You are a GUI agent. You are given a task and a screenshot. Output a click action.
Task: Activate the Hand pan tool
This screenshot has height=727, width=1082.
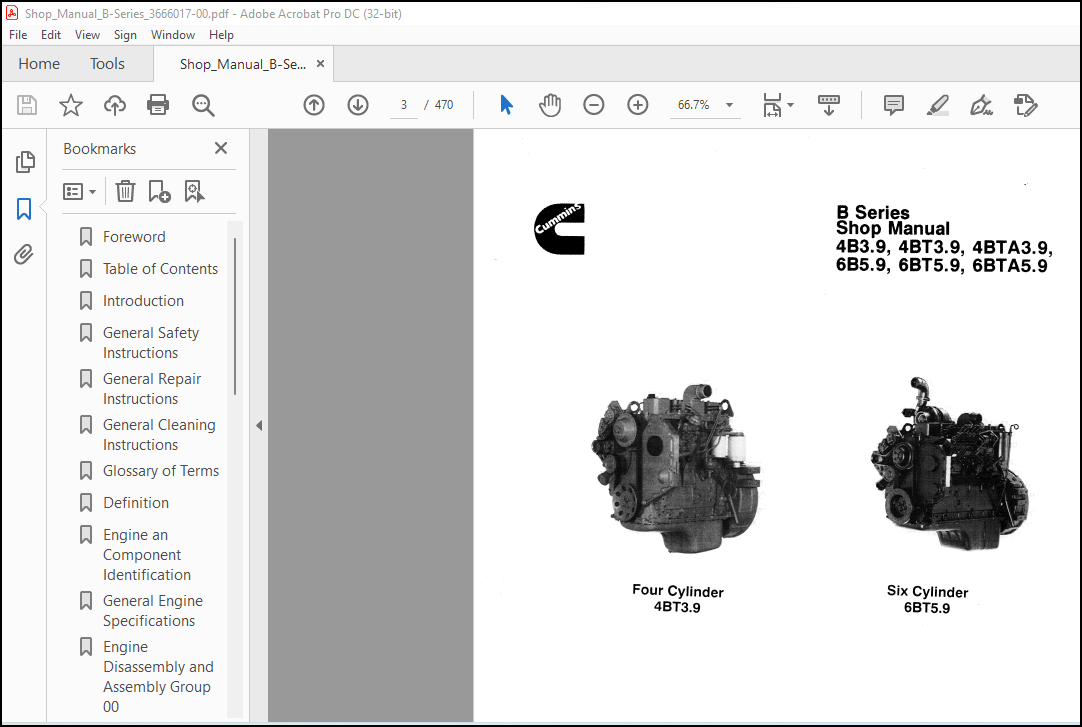(550, 105)
